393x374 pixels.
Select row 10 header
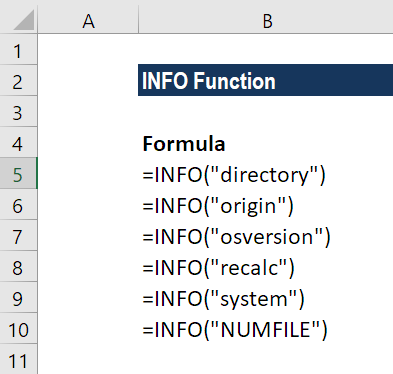pos(19,328)
